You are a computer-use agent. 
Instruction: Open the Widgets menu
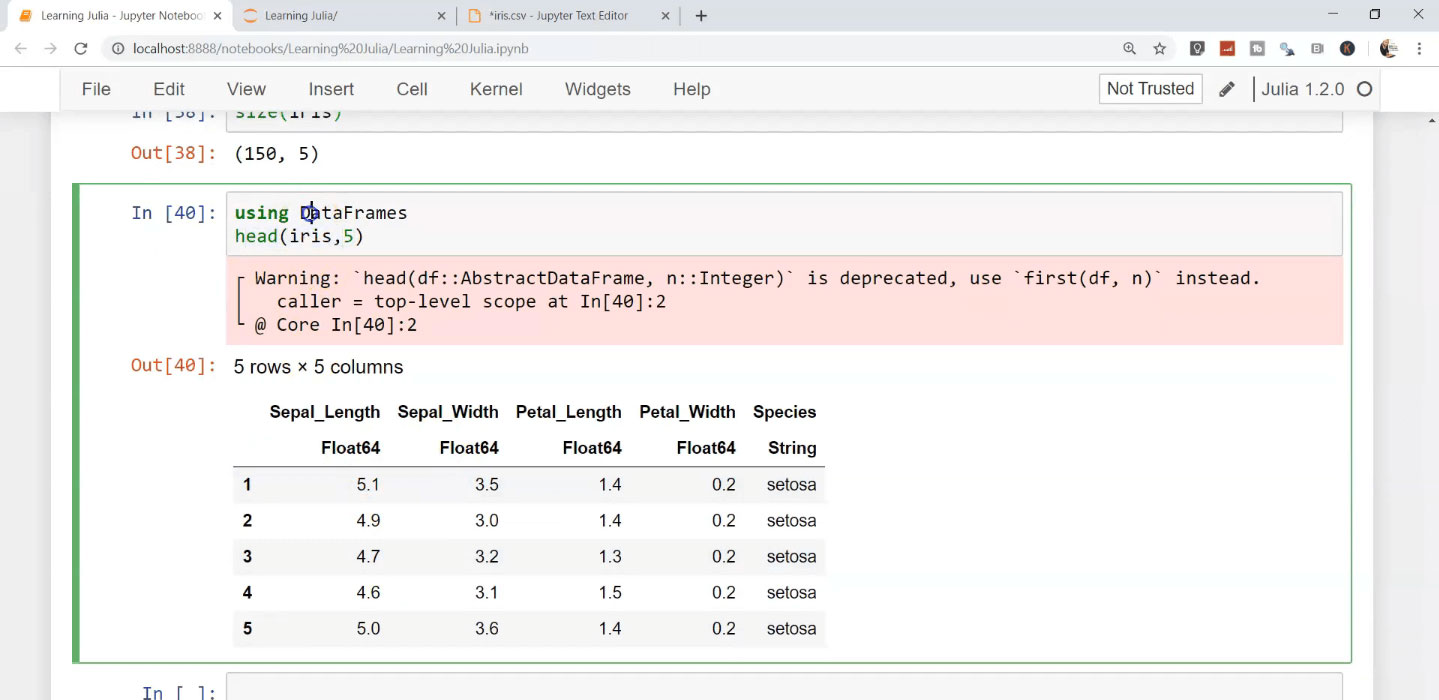tap(597, 89)
